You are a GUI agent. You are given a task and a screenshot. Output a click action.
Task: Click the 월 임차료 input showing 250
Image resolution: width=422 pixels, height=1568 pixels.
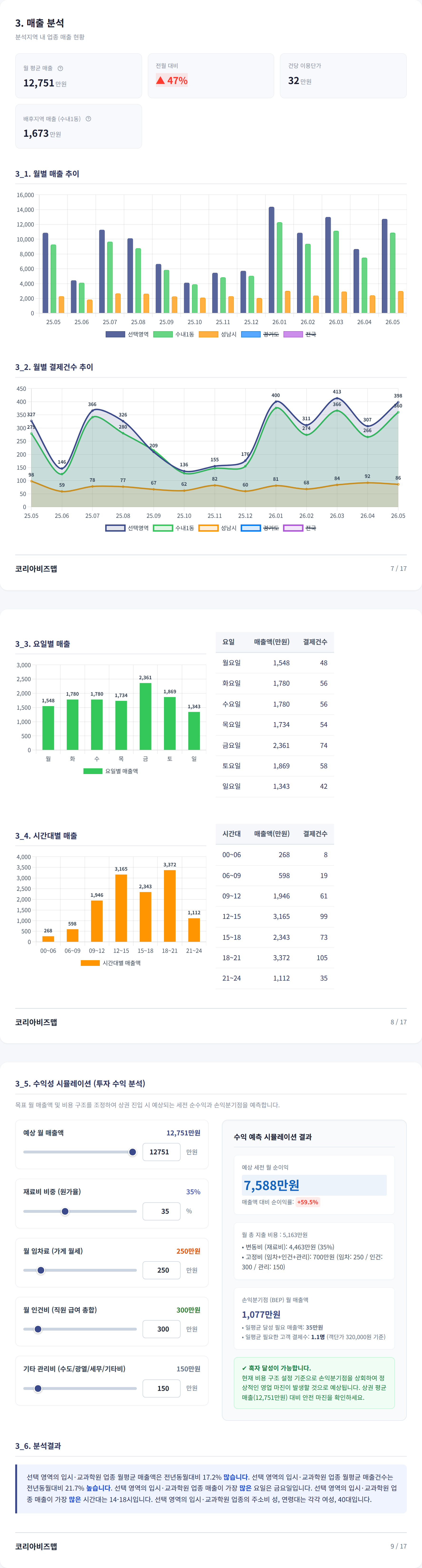pyautogui.click(x=161, y=1270)
